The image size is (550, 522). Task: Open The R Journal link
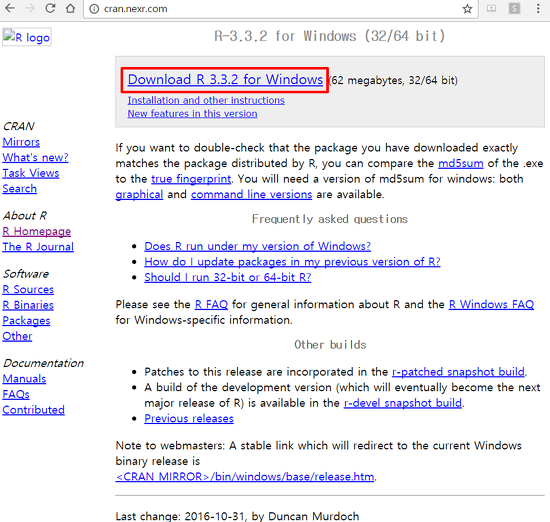(x=38, y=247)
